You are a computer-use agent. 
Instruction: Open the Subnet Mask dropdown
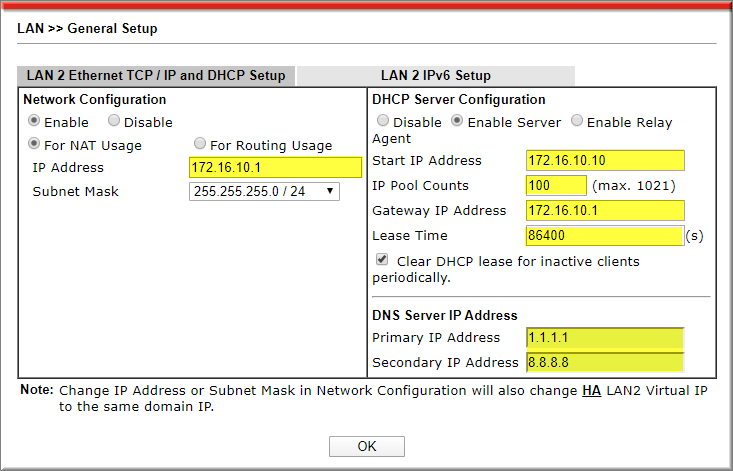pyautogui.click(x=264, y=191)
